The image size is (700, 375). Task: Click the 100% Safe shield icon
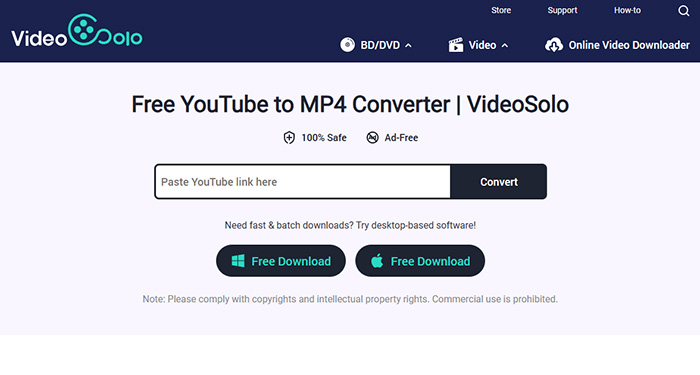click(x=289, y=138)
